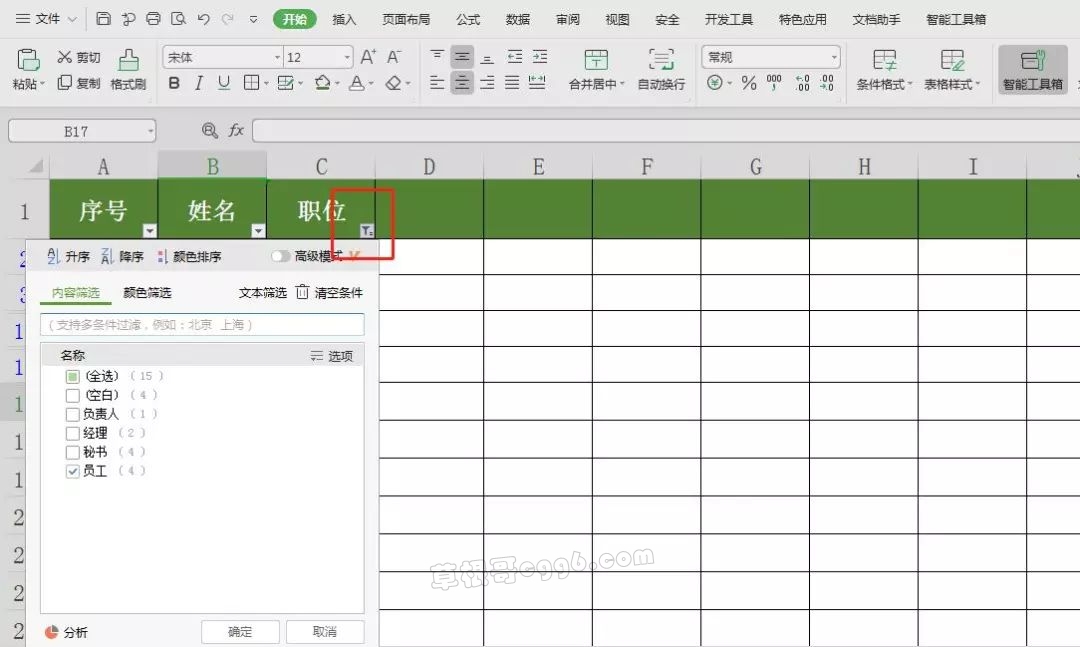Toggle bold formatting B
1080x647 pixels.
(x=174, y=83)
